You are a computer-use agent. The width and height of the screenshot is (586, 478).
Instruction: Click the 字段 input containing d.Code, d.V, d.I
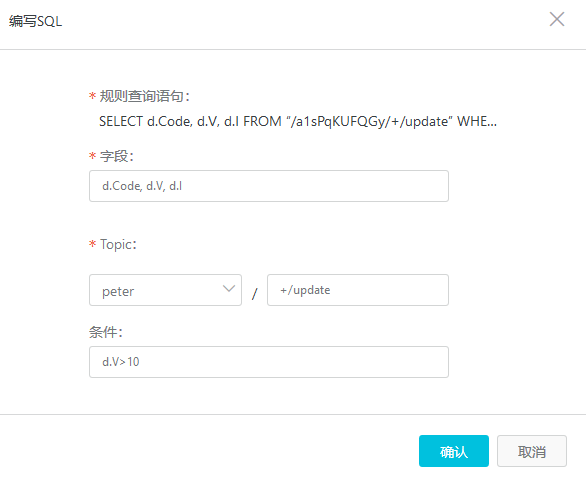269,186
